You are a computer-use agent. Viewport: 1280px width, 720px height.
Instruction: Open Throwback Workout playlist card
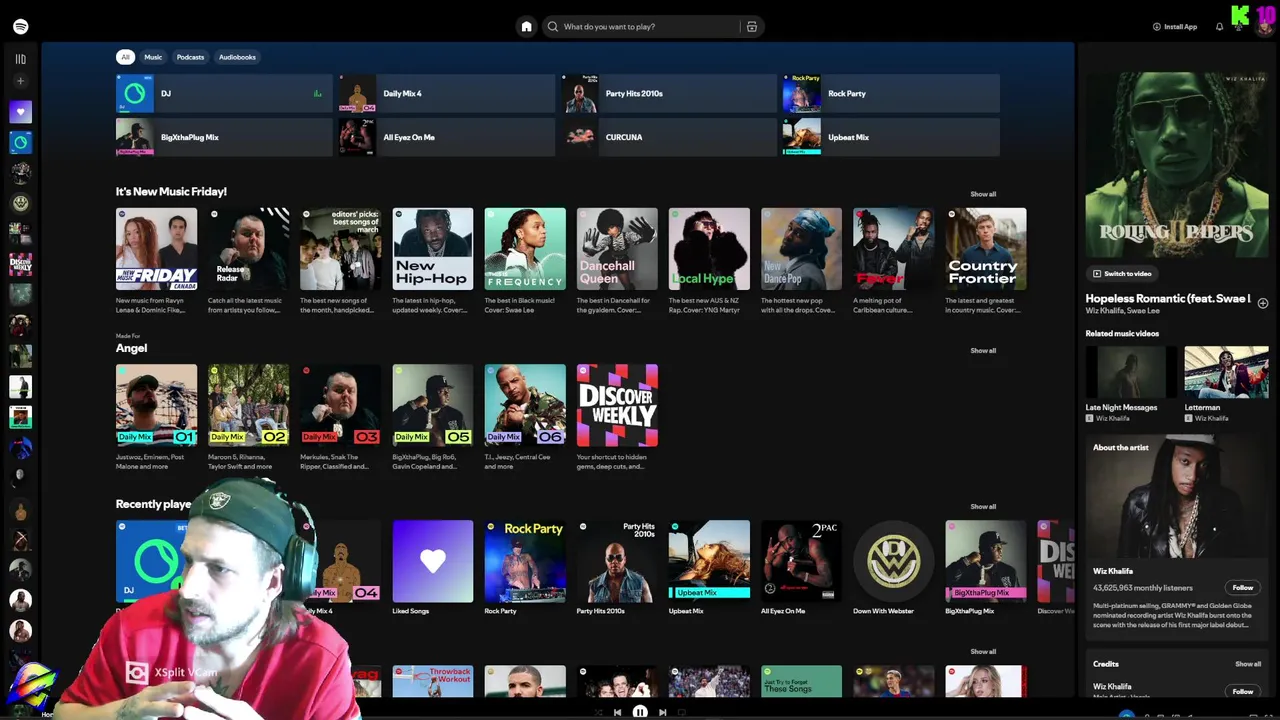433,682
